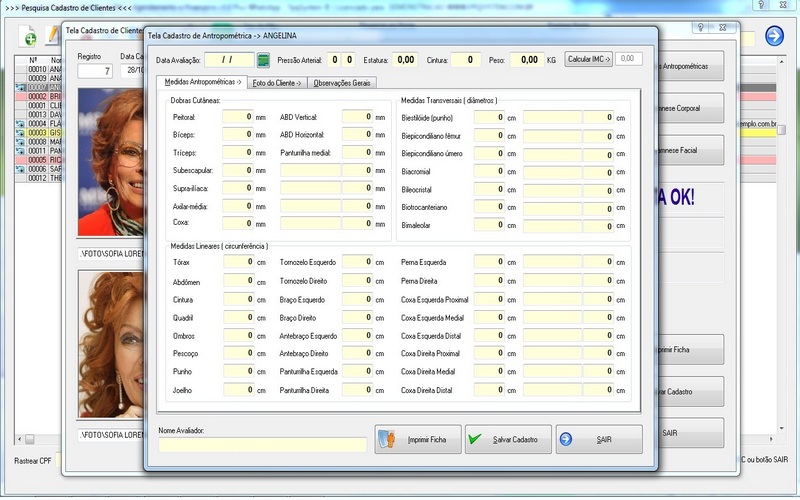Viewport: 800px width, 500px height.
Task: Click the Quadril circumference field
Action: (x=239, y=317)
